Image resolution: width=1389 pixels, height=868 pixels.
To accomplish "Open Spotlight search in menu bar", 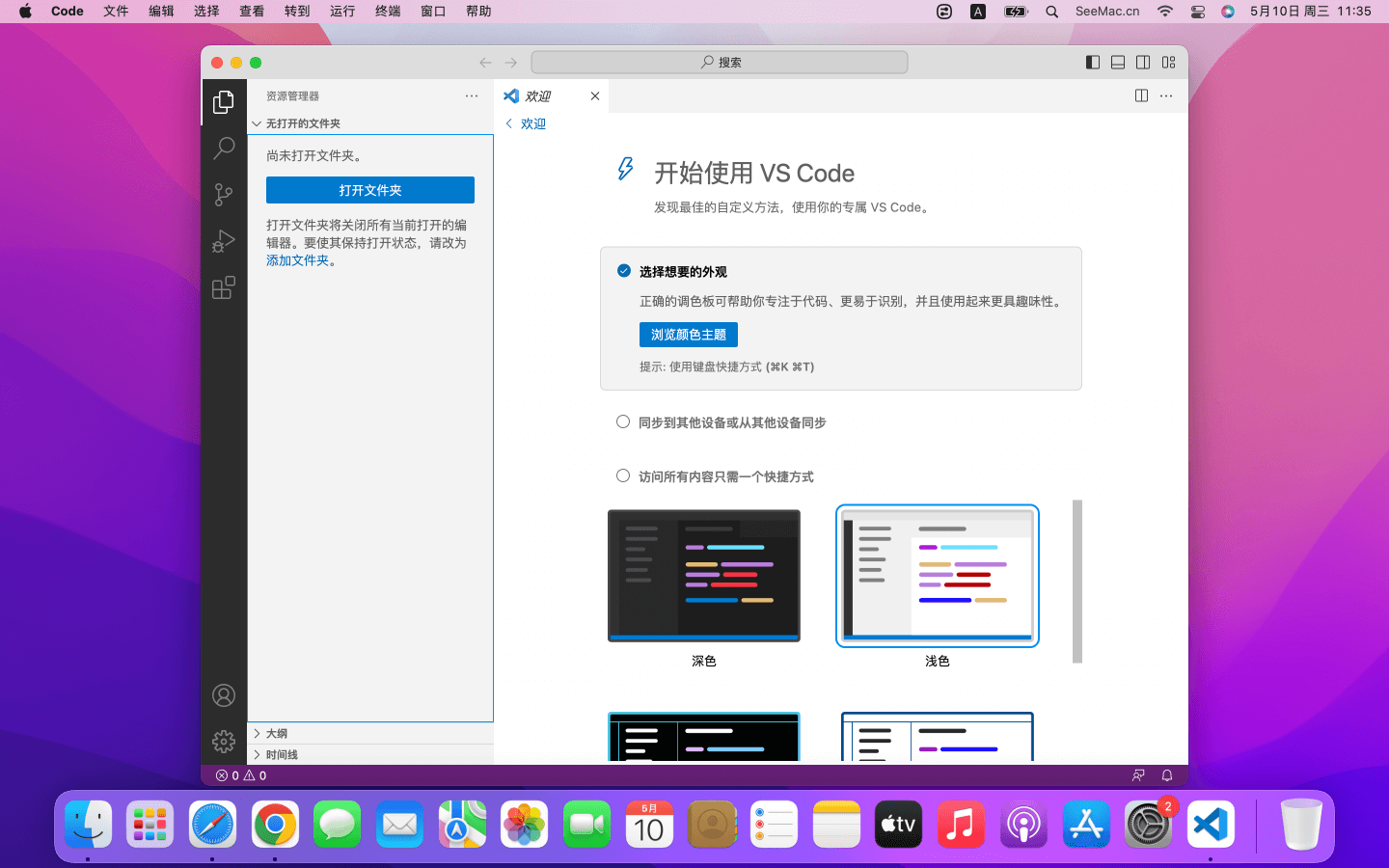I will click(x=1052, y=12).
